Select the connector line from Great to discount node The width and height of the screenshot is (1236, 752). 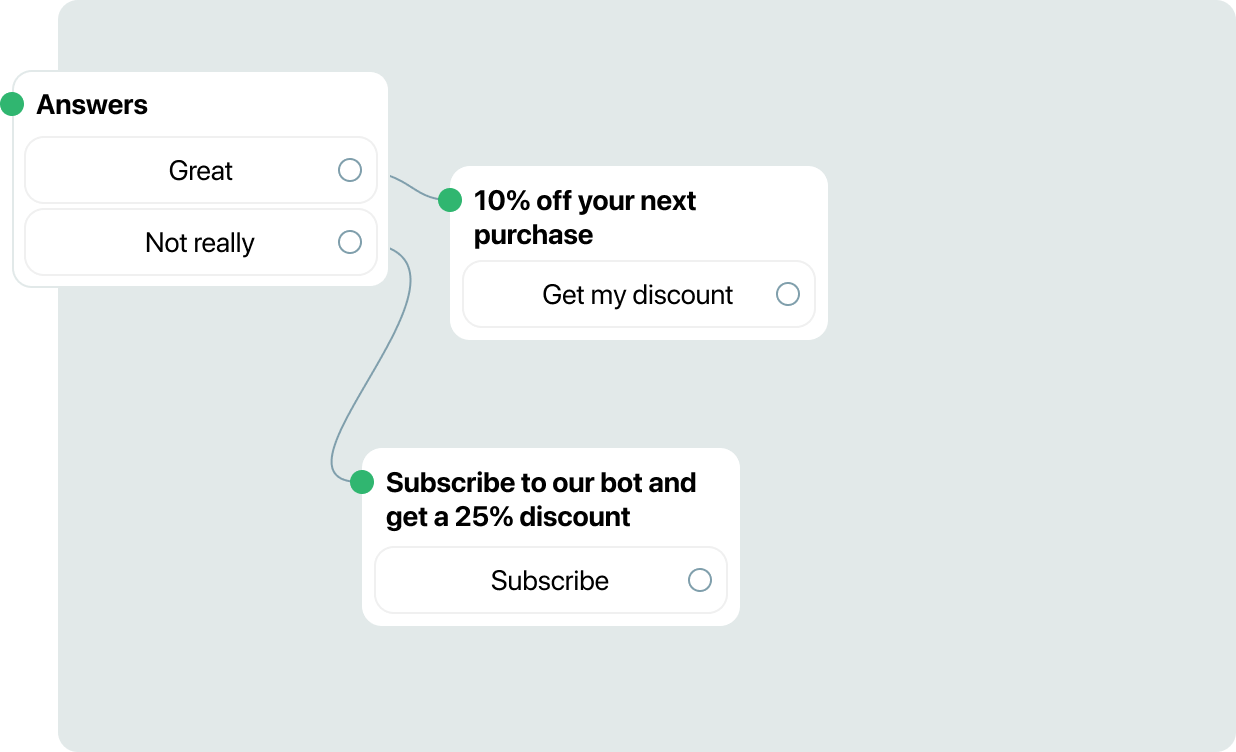[414, 188]
